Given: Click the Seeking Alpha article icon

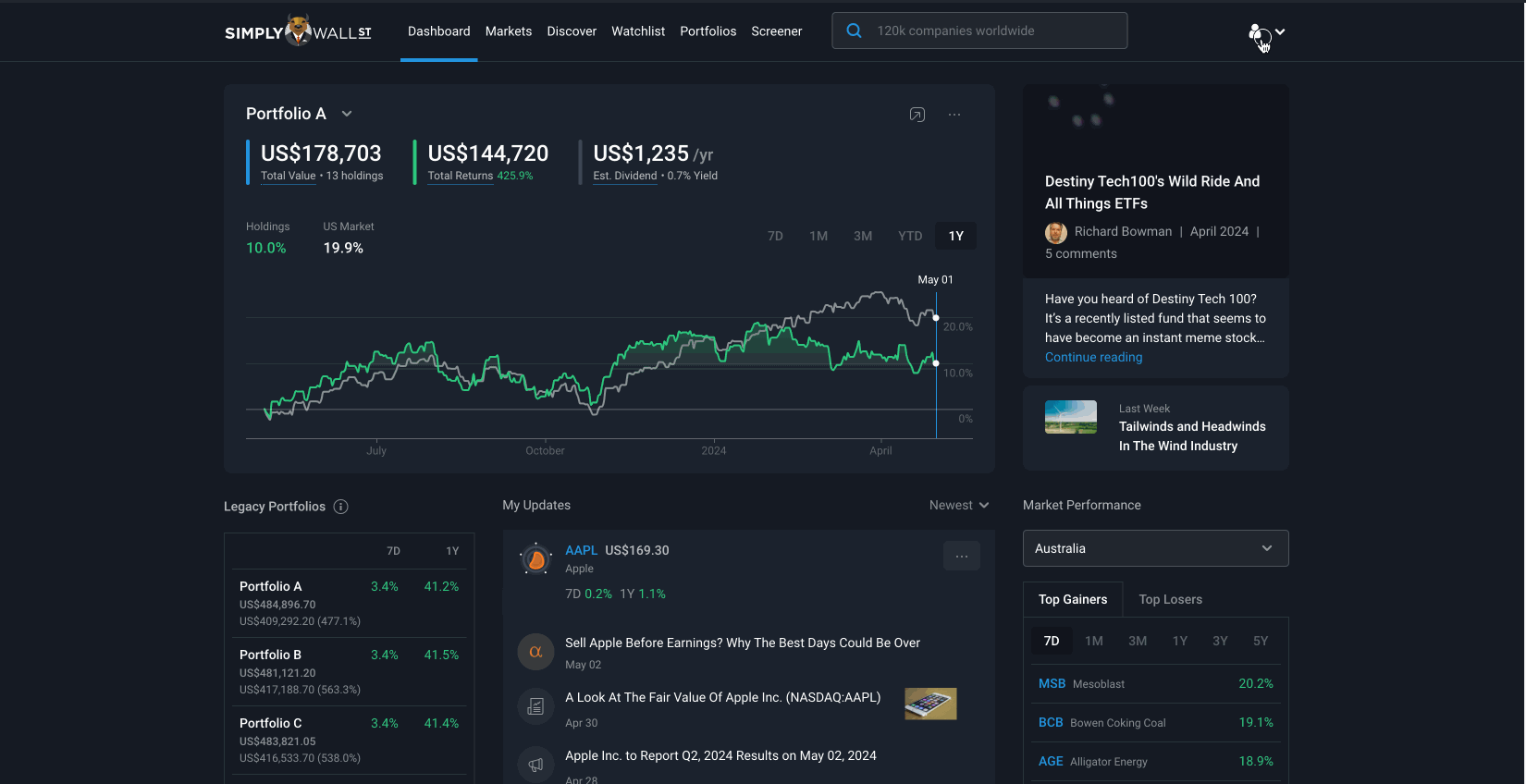Looking at the screenshot, I should (535, 652).
